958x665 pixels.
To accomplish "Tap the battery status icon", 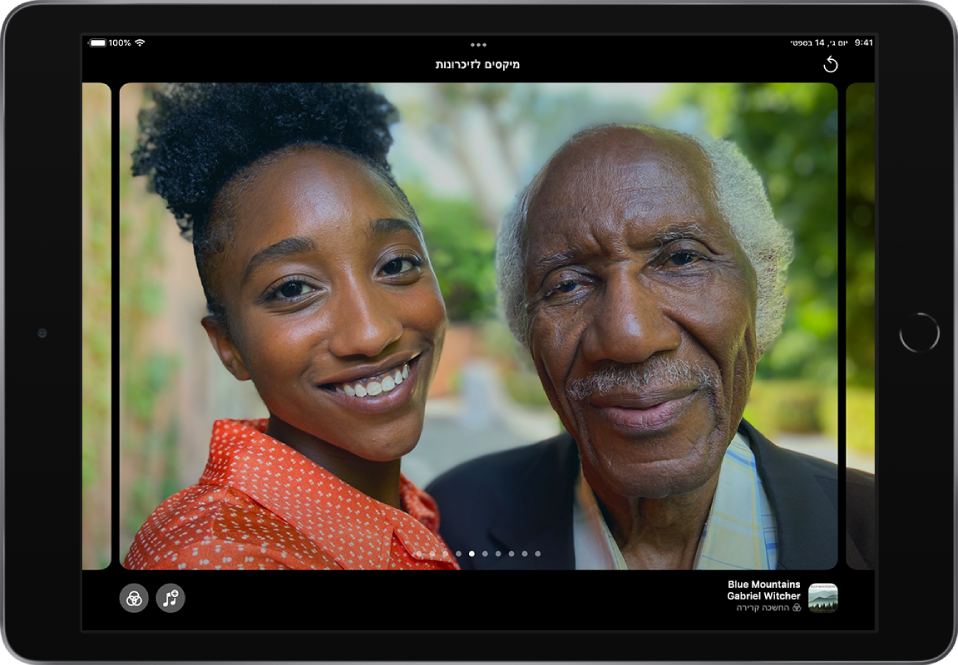I will pyautogui.click(x=98, y=43).
